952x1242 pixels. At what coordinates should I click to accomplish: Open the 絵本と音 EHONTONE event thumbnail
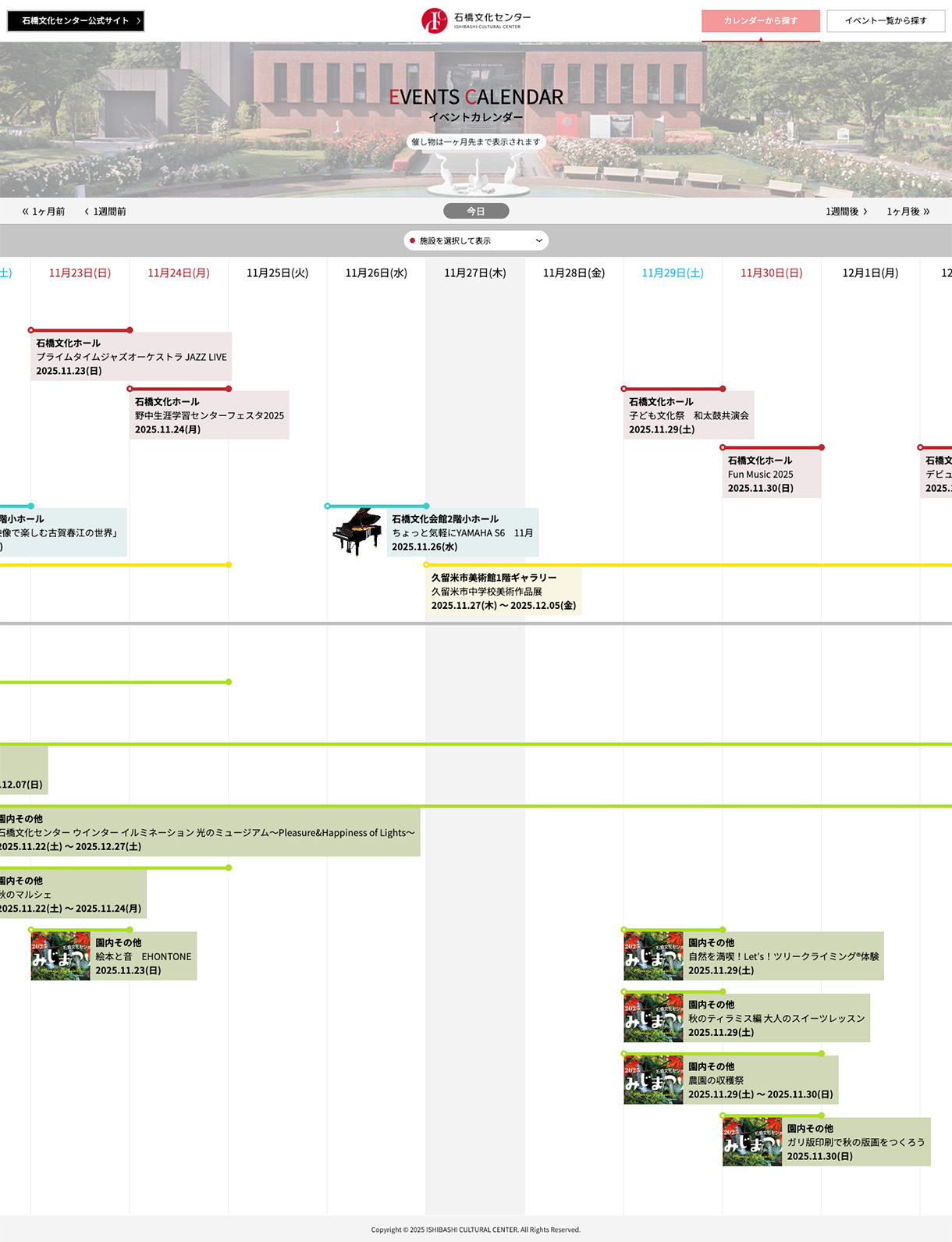[61, 956]
